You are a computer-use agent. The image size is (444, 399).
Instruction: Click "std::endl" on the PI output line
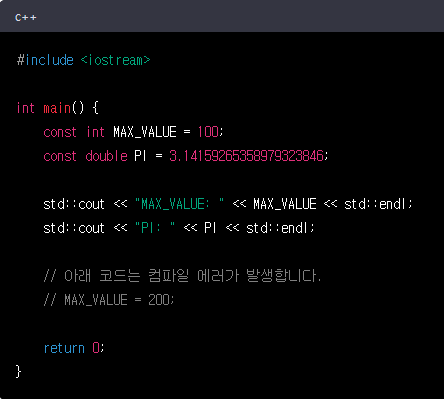click(278, 228)
